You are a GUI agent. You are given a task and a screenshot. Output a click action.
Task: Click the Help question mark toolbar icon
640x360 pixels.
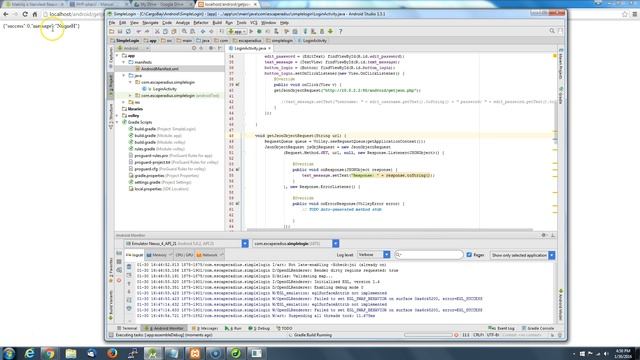[340, 31]
